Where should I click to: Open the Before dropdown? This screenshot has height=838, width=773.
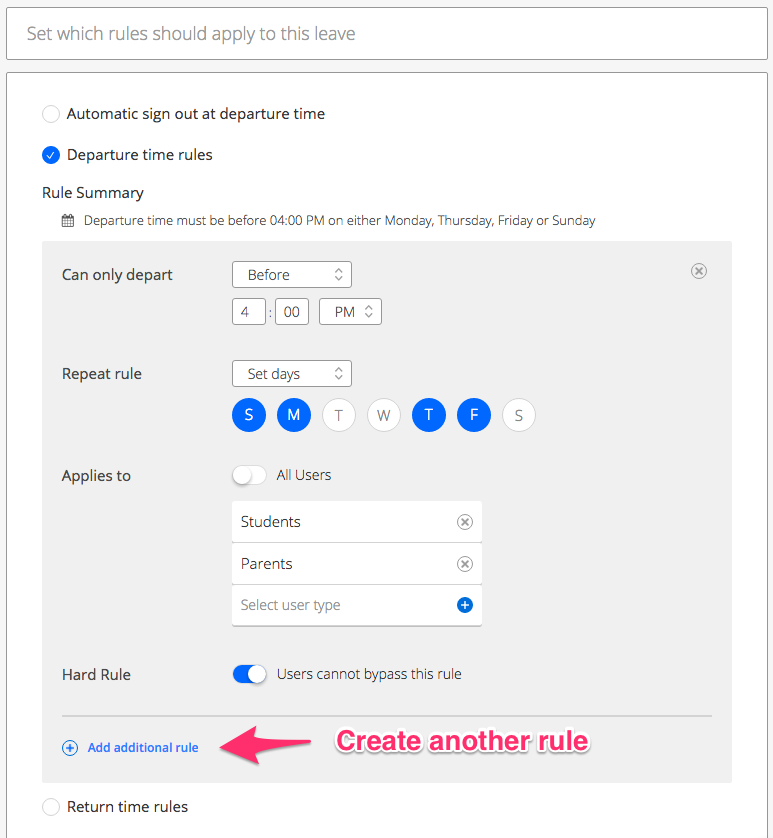click(x=292, y=275)
